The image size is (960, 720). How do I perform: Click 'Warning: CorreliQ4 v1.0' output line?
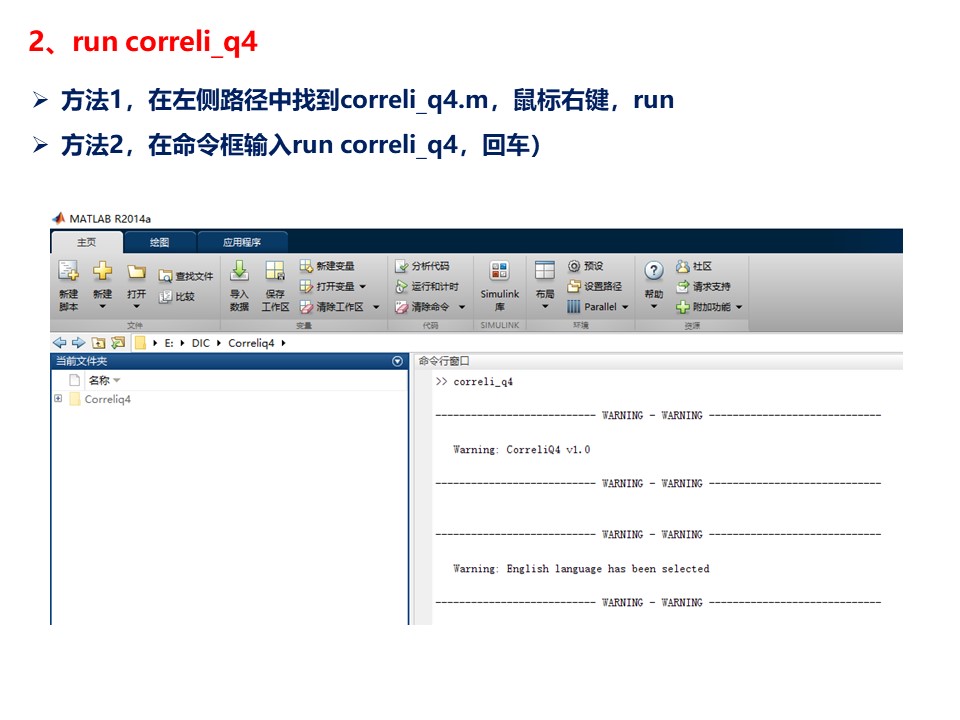point(522,449)
